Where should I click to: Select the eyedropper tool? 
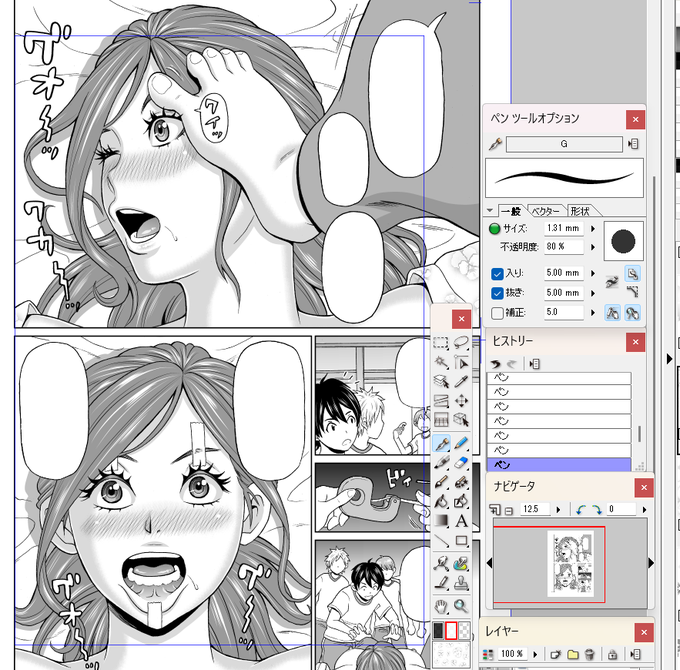click(x=461, y=381)
